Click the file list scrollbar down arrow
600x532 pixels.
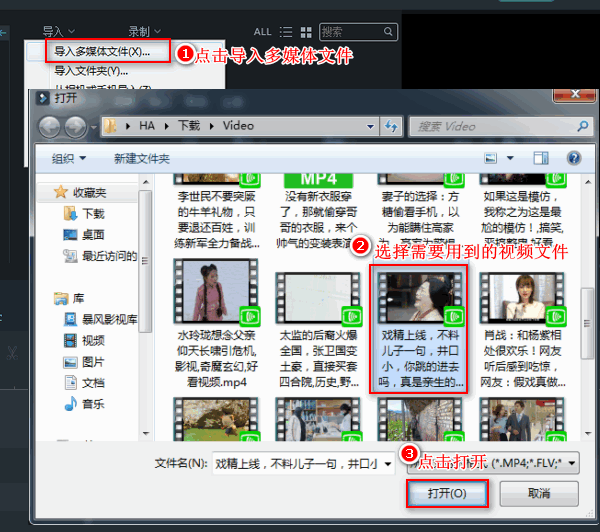coord(588,434)
